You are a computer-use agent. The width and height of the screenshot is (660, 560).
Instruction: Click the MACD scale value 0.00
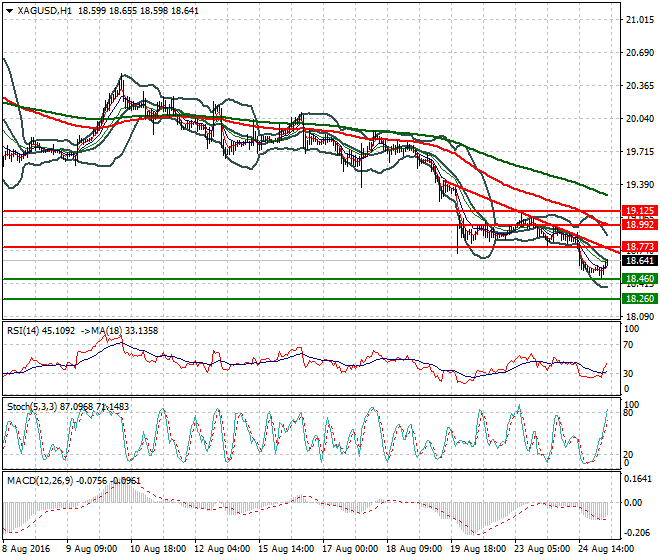coord(633,503)
